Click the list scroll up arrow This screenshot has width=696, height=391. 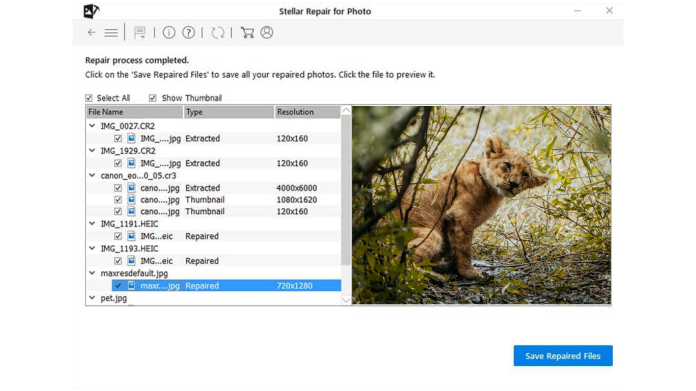346,111
